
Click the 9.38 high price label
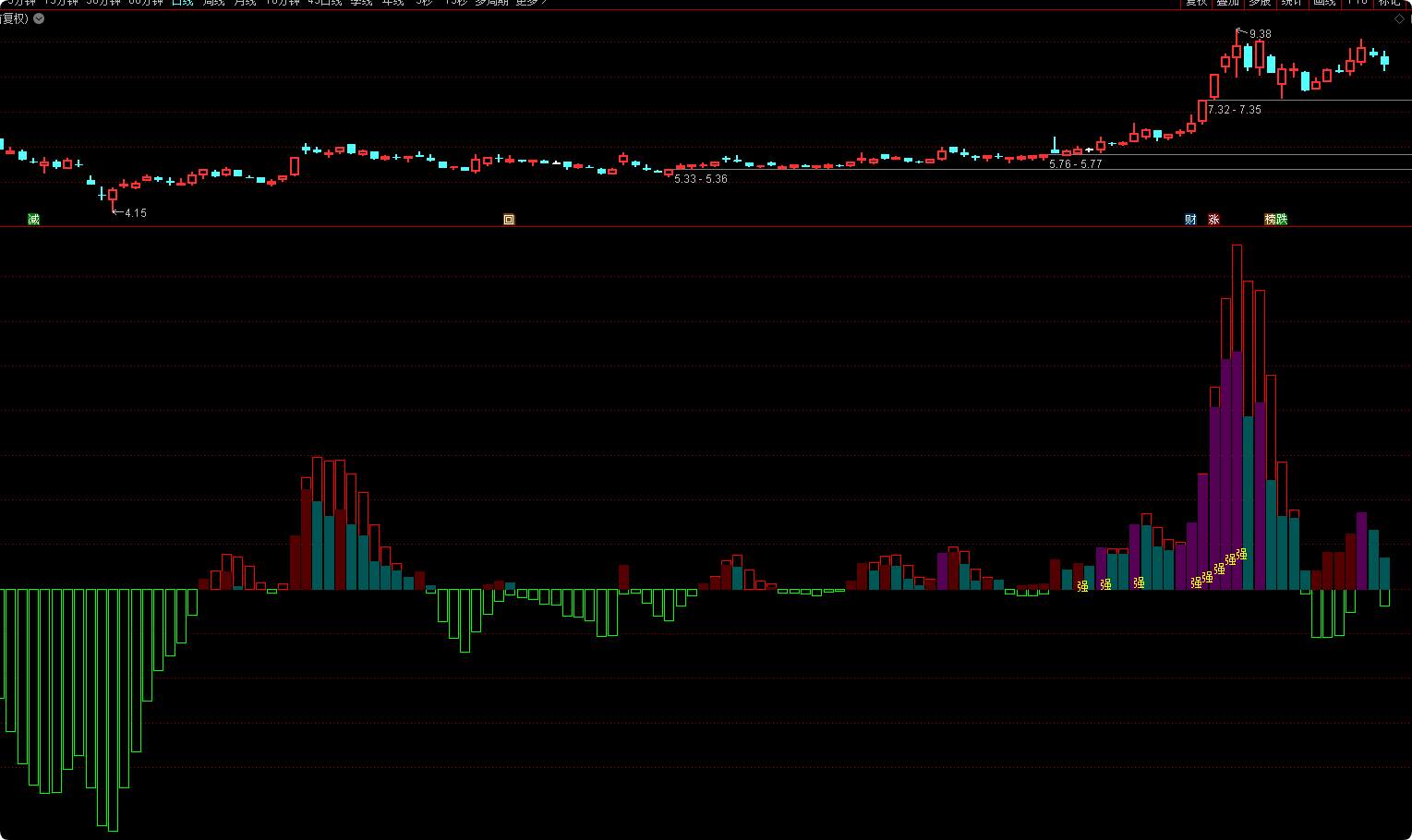tap(1260, 34)
